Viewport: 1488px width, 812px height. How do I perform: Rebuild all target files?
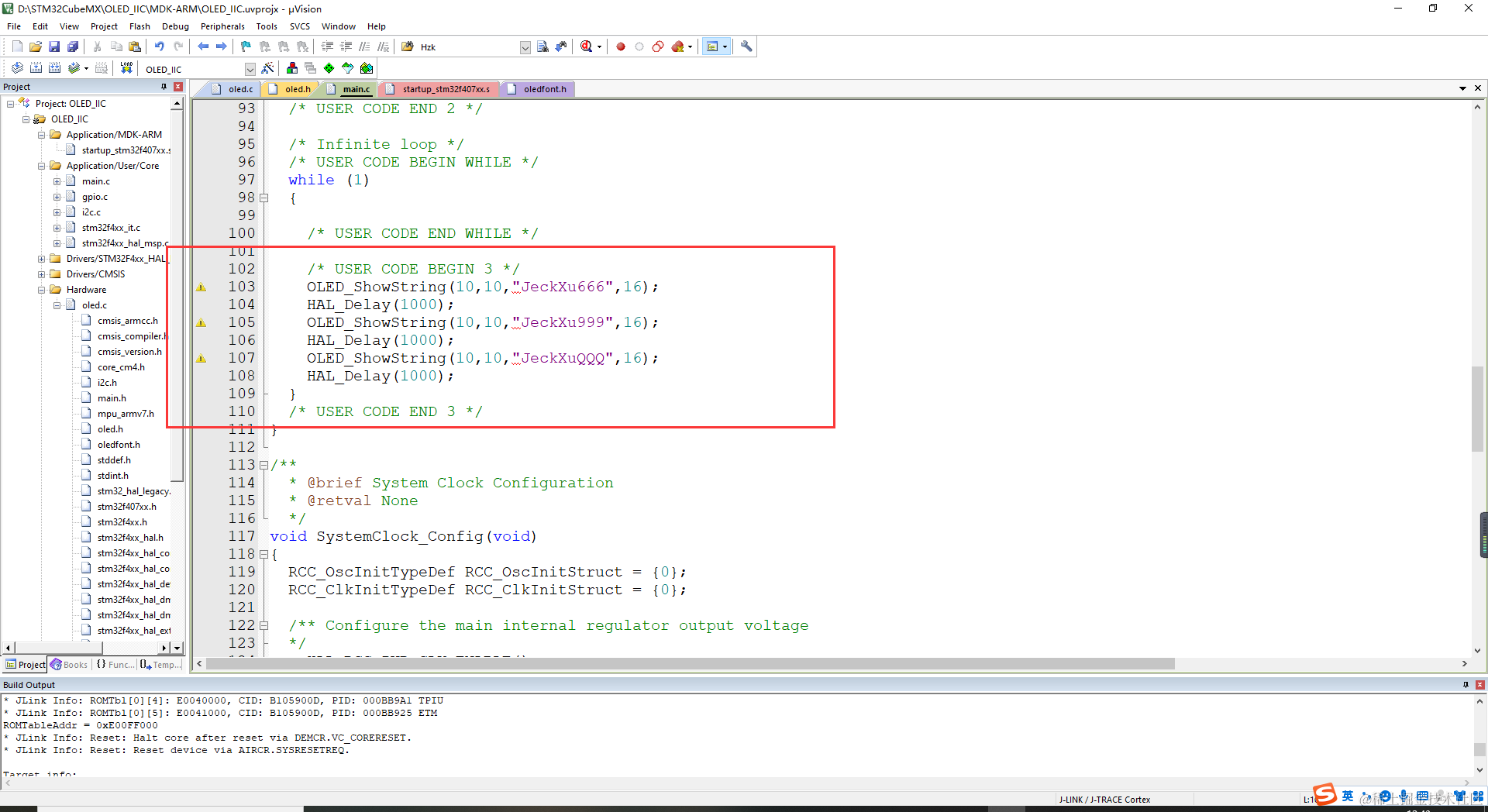pos(54,68)
